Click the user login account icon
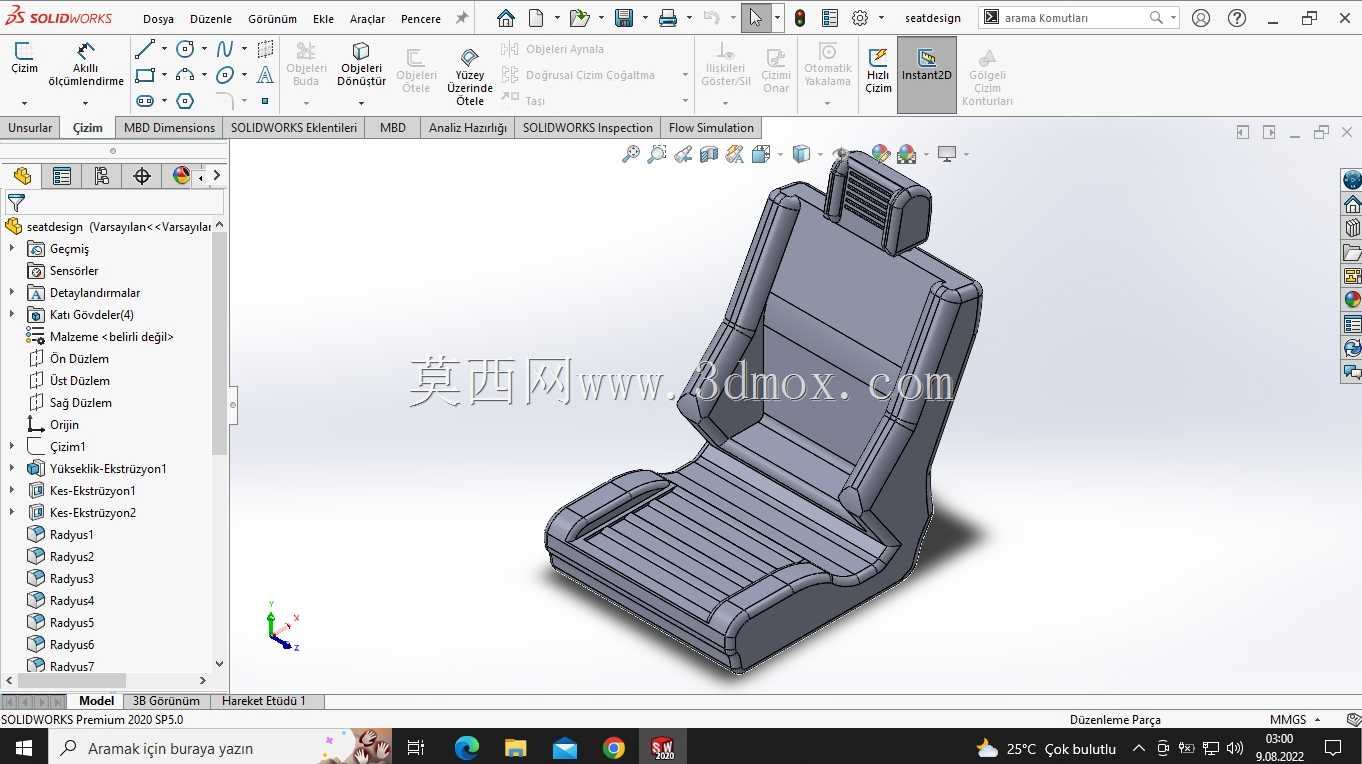Image resolution: width=1362 pixels, height=764 pixels. (1201, 18)
